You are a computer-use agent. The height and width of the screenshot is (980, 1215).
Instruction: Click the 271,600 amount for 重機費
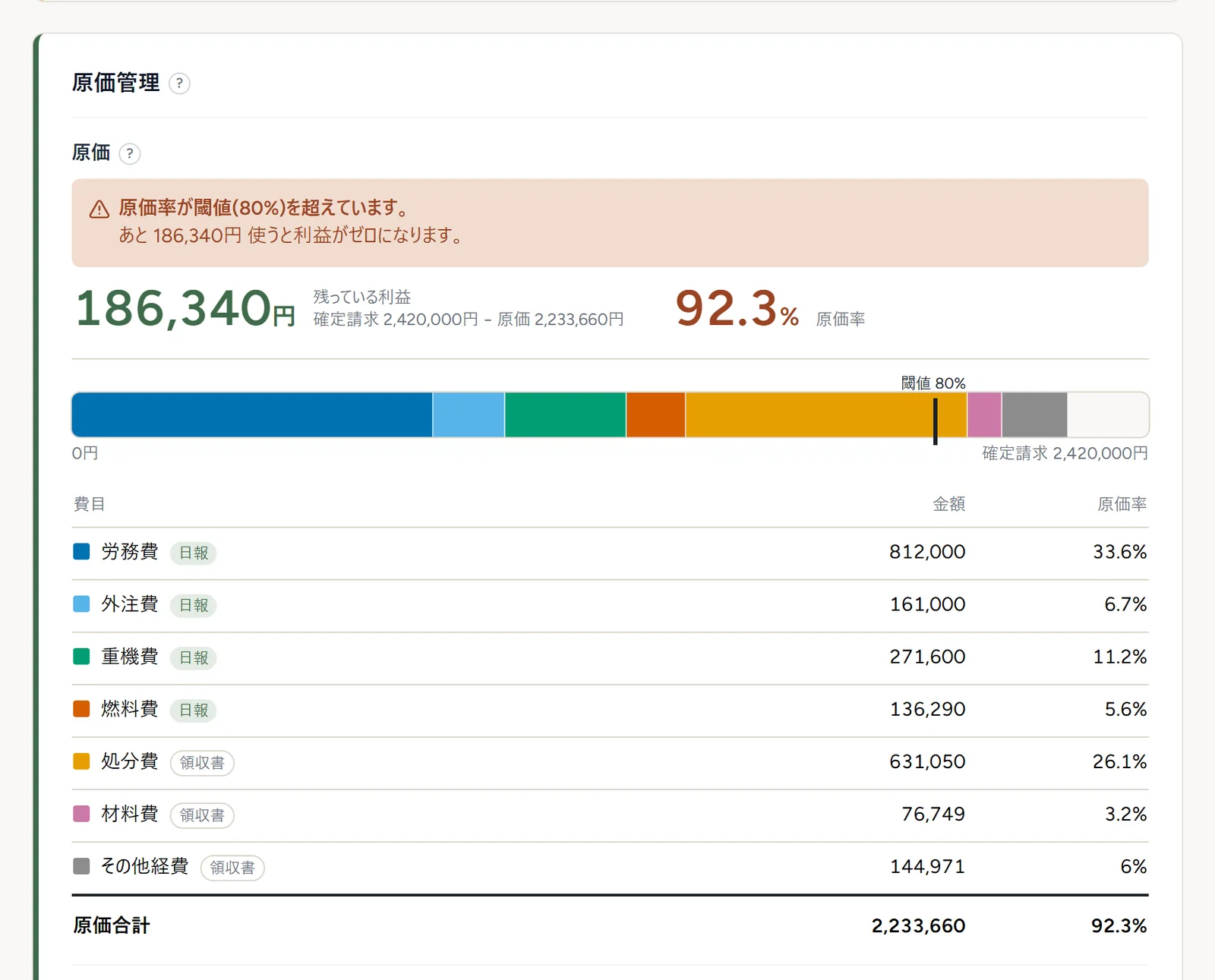tap(927, 657)
